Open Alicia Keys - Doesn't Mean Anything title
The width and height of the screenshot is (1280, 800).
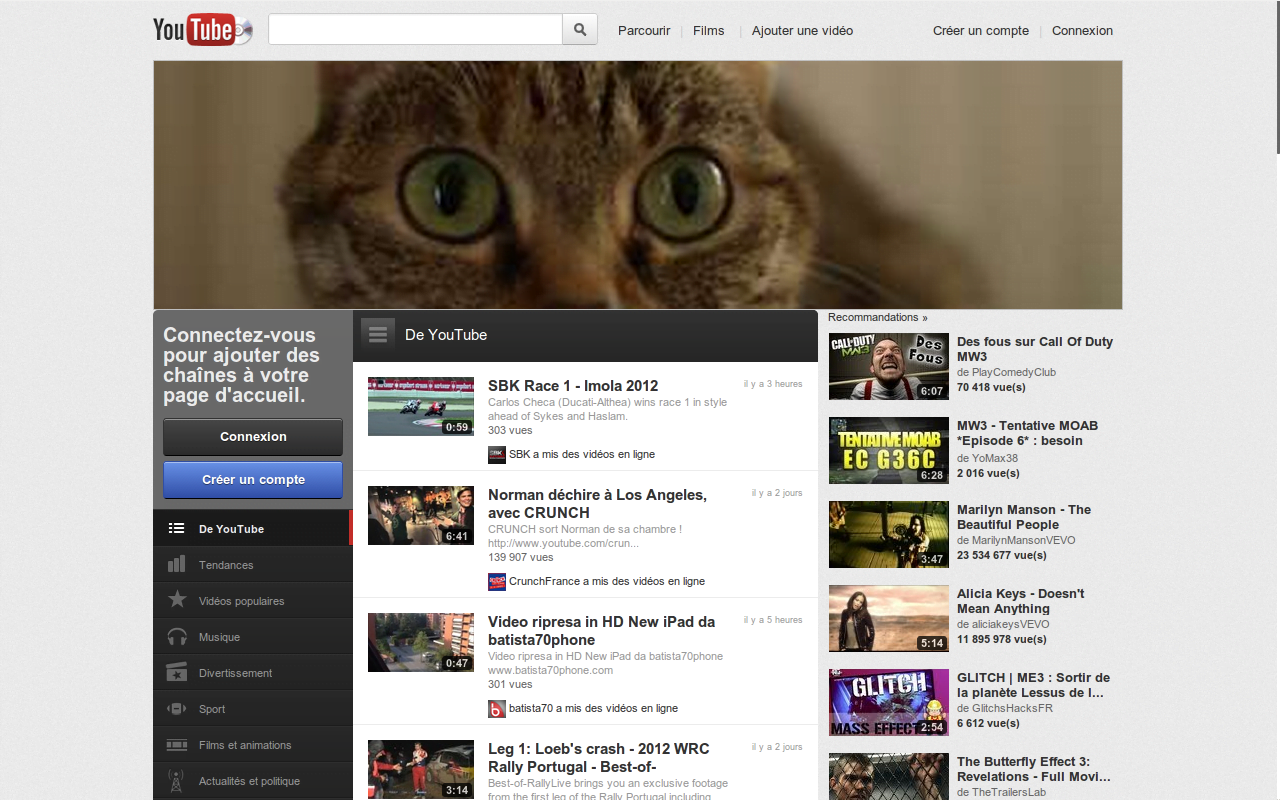point(1020,601)
